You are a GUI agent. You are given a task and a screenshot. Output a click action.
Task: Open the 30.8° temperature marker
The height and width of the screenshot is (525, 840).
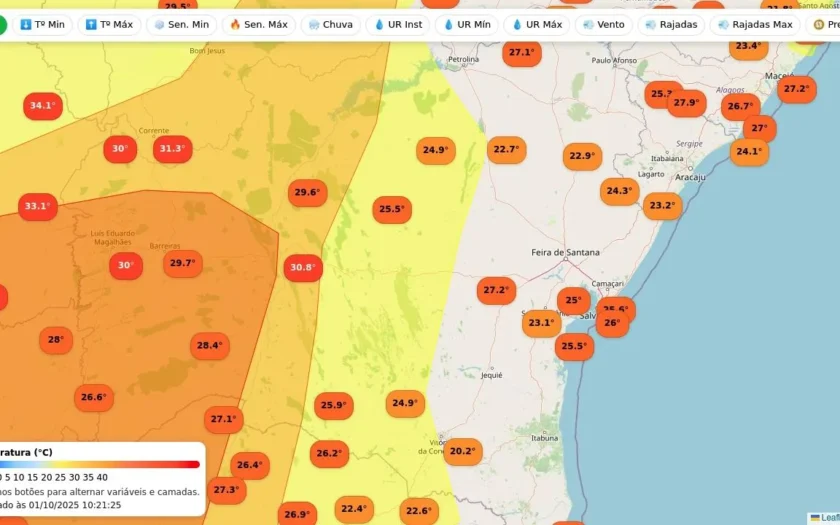302,268
